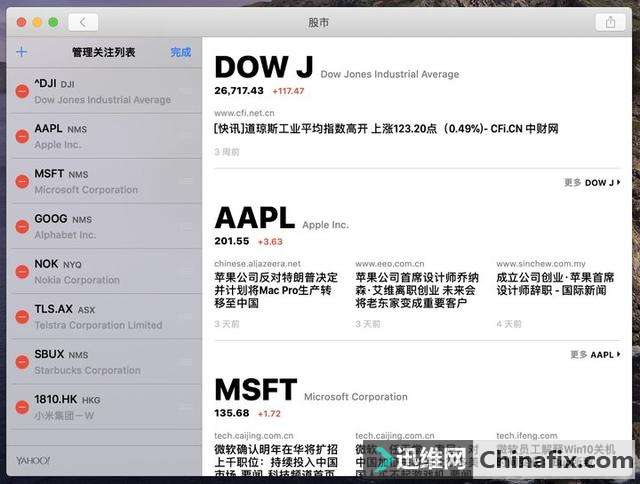This screenshot has height=484, width=640.
Task: Select the Starbucks Corporation watchlist row
Action: coord(104,362)
